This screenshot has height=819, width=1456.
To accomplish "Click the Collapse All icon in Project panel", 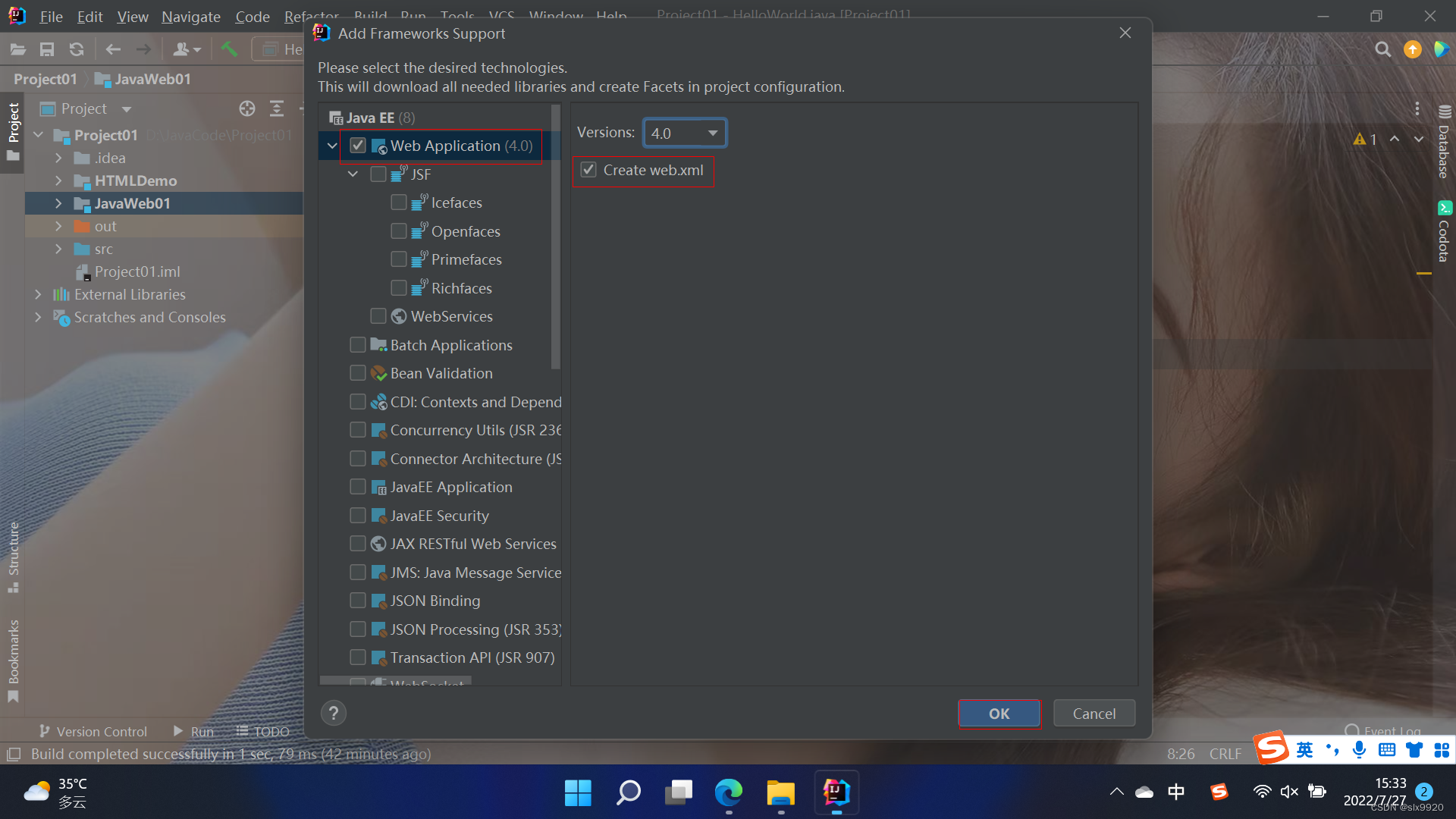I will 277,108.
